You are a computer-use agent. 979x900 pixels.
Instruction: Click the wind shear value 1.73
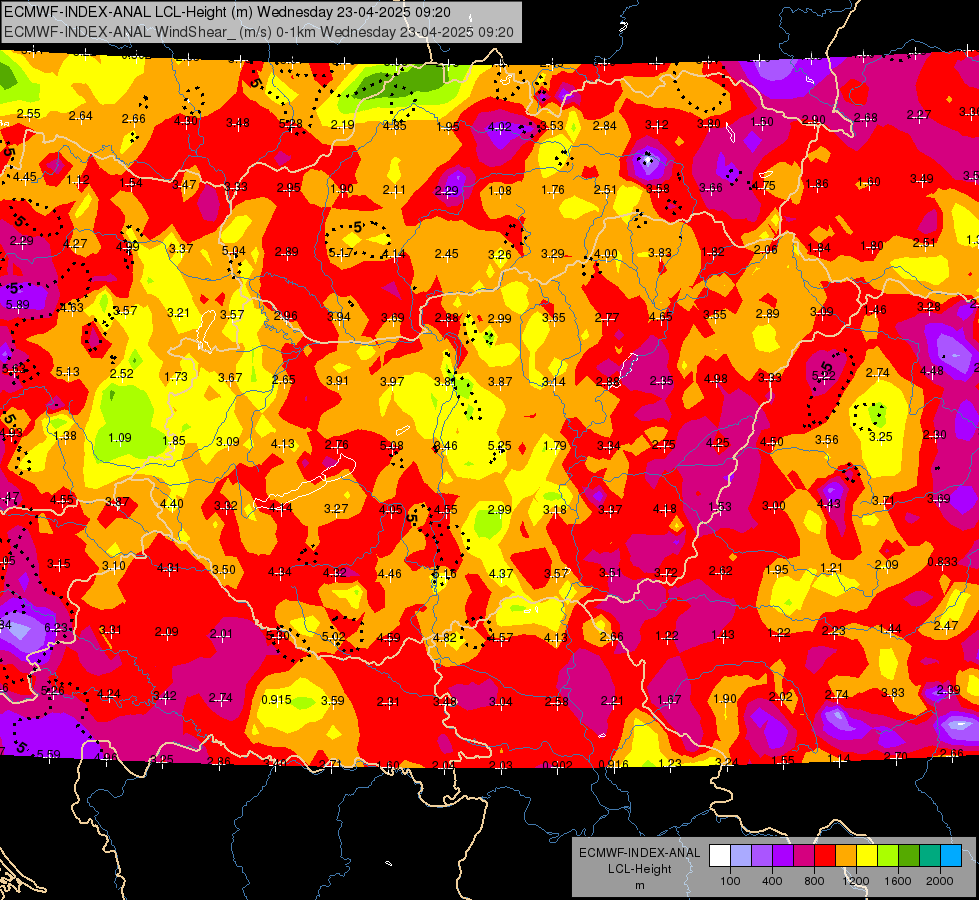click(x=175, y=377)
